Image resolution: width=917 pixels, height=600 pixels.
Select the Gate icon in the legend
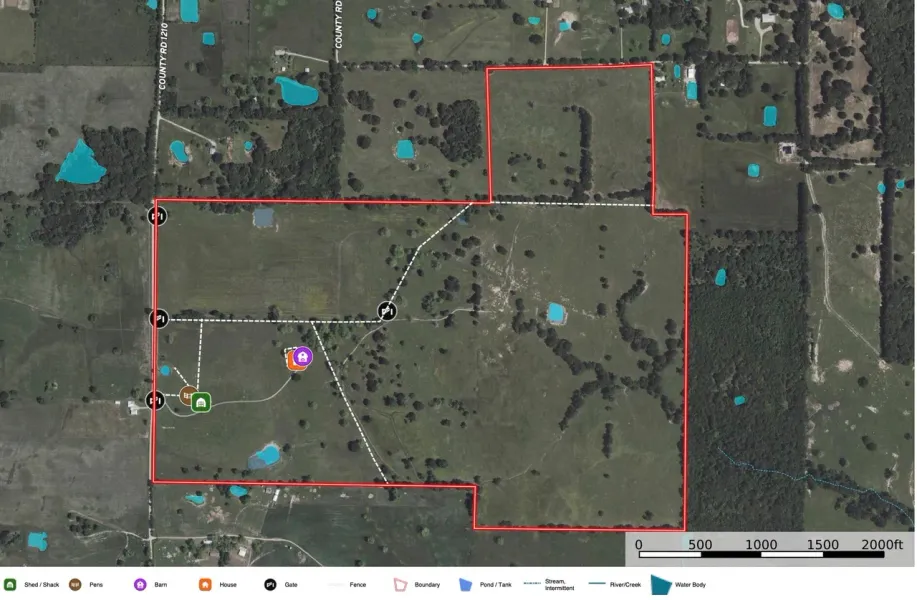pyautogui.click(x=270, y=585)
